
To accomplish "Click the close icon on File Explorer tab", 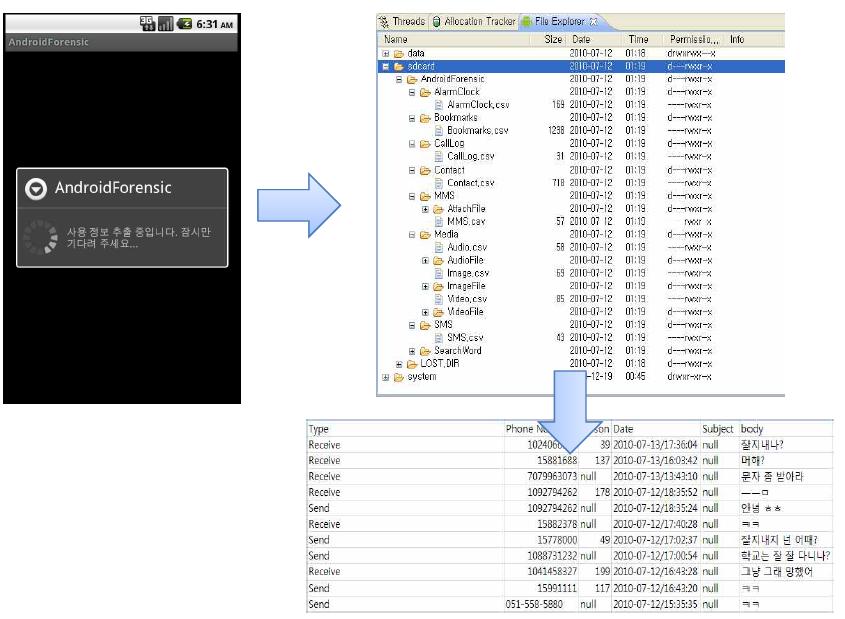I will tap(593, 21).
